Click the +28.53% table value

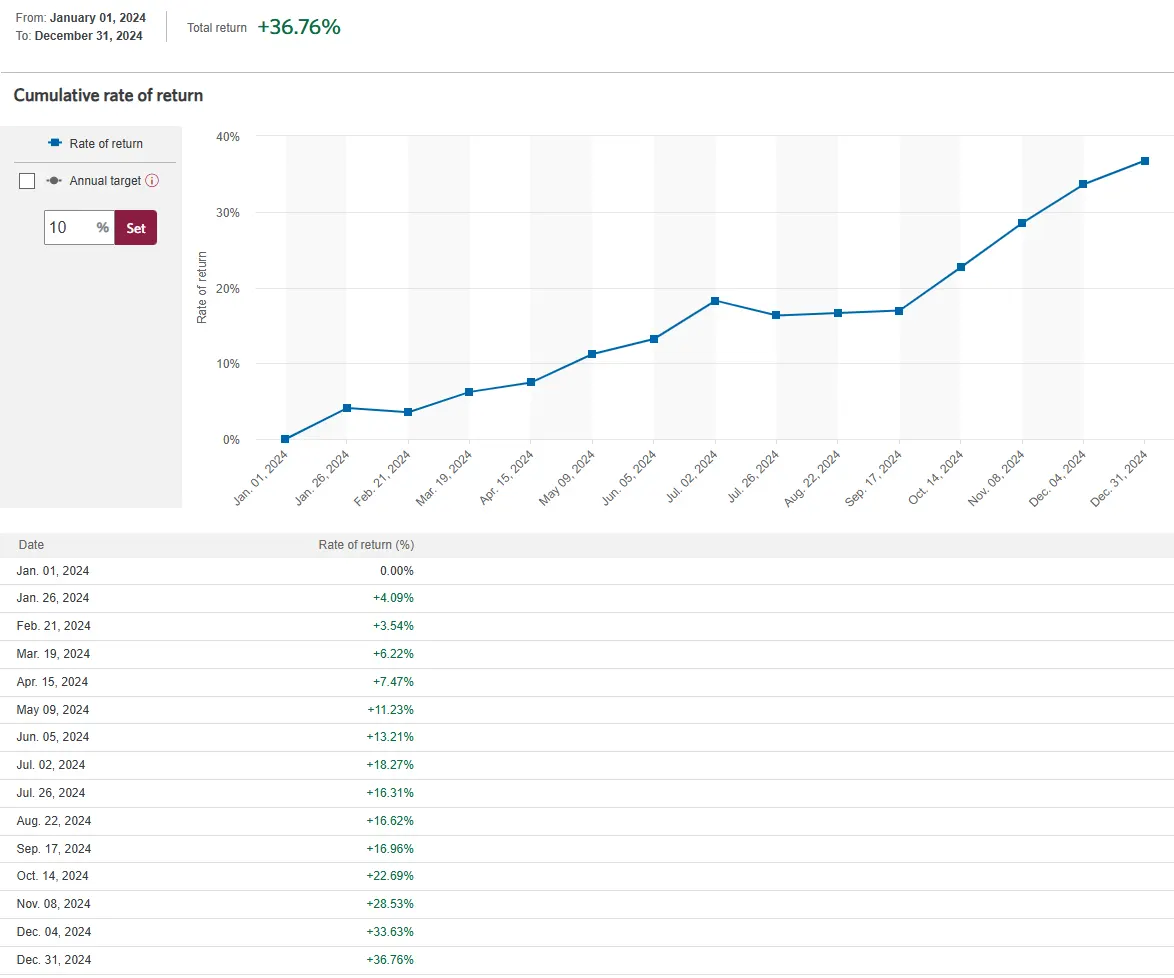point(390,904)
